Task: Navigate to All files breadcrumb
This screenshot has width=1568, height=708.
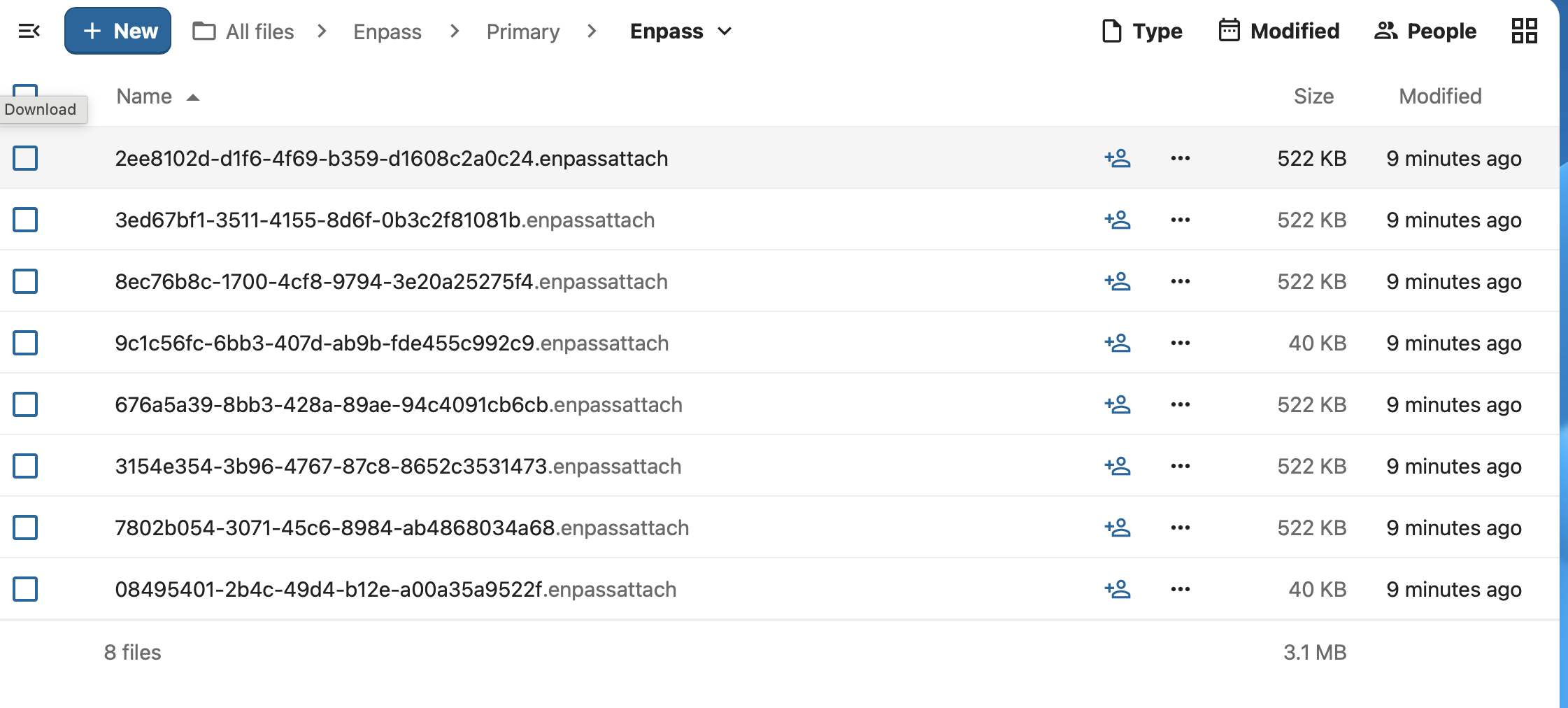Action: click(243, 31)
